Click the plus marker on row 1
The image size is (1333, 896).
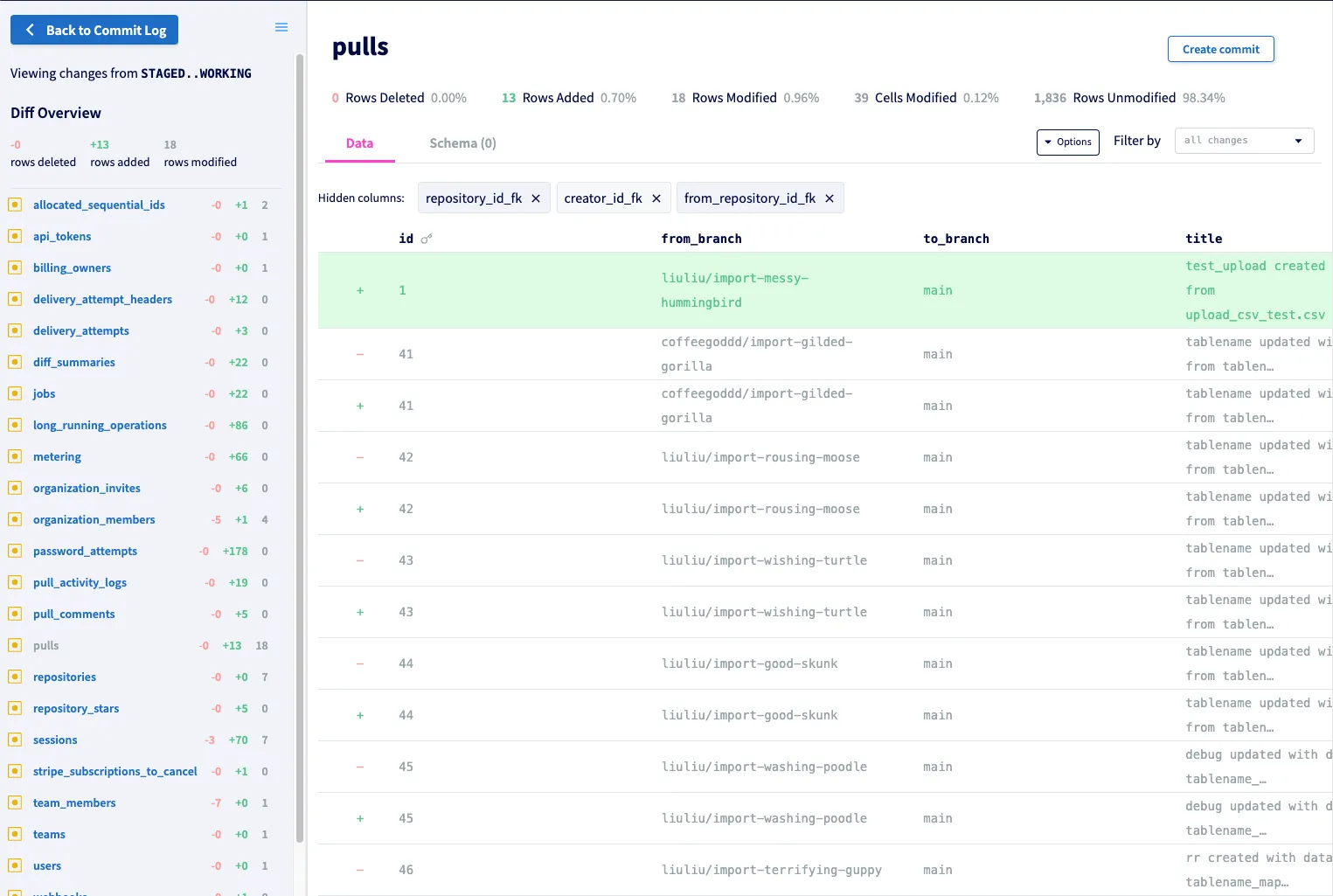360,290
